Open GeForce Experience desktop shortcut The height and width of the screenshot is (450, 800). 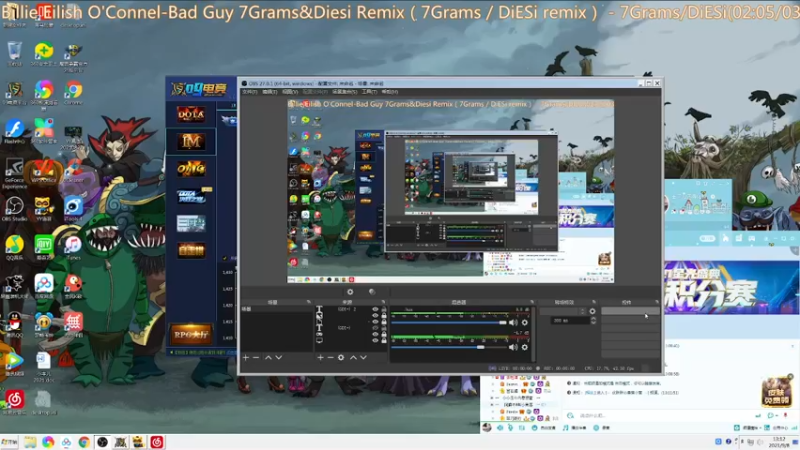pos(14,171)
